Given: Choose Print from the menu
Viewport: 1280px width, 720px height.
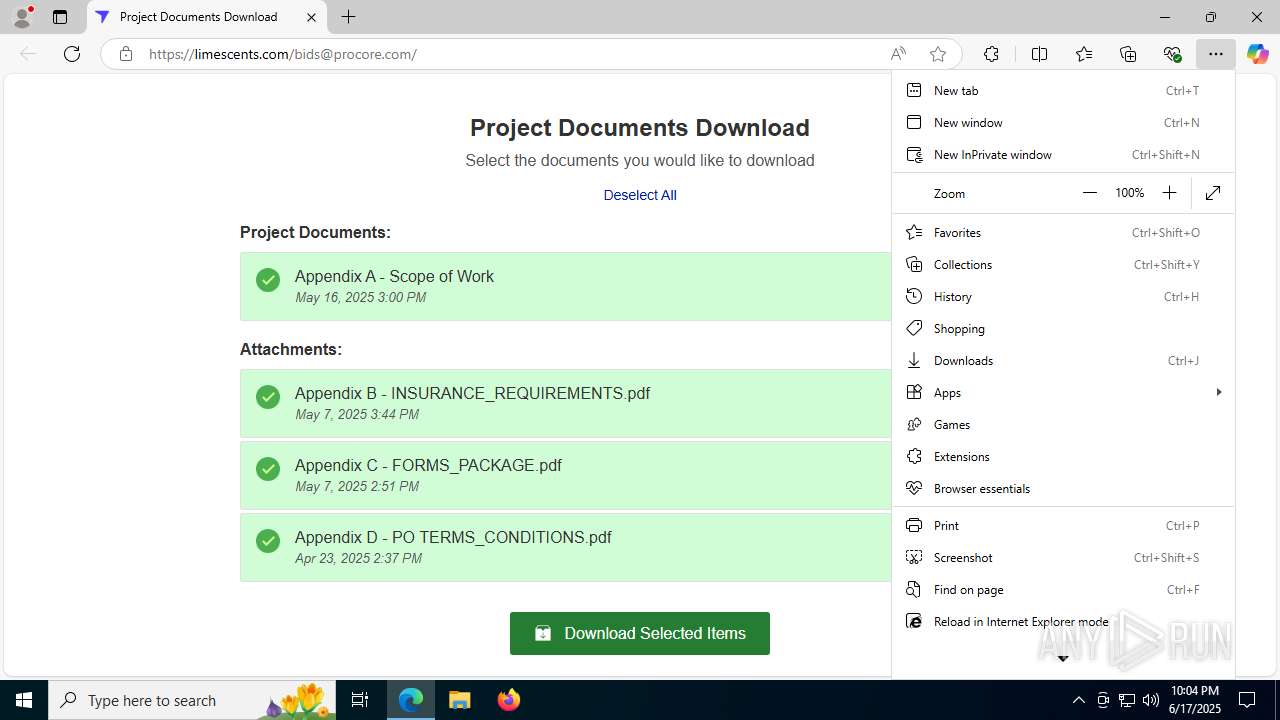Looking at the screenshot, I should [x=1063, y=525].
